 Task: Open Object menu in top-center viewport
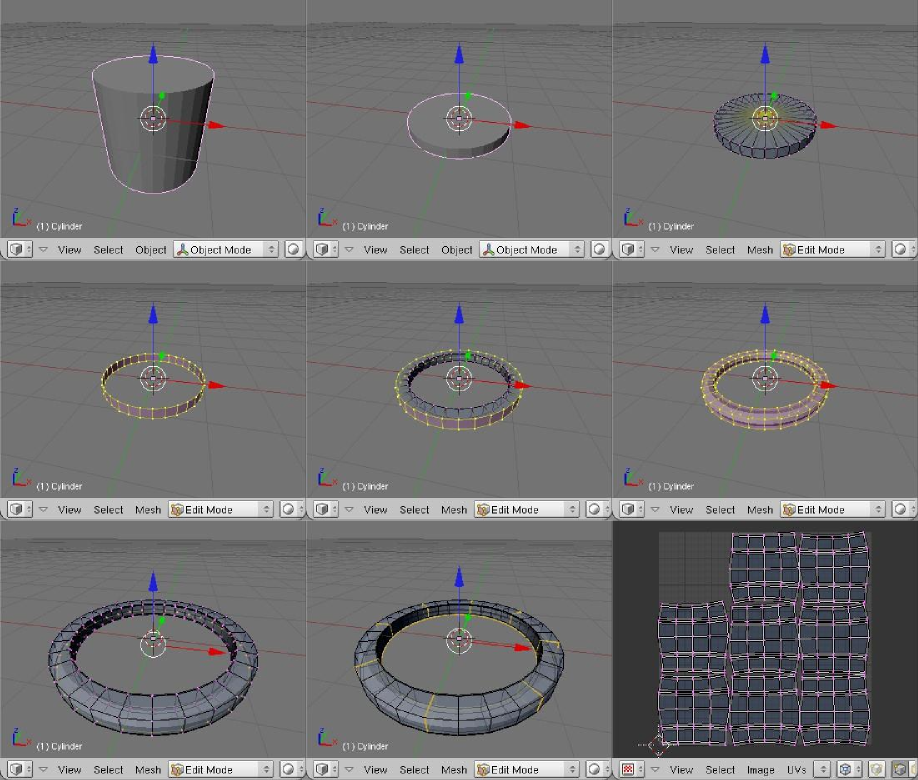tap(457, 250)
